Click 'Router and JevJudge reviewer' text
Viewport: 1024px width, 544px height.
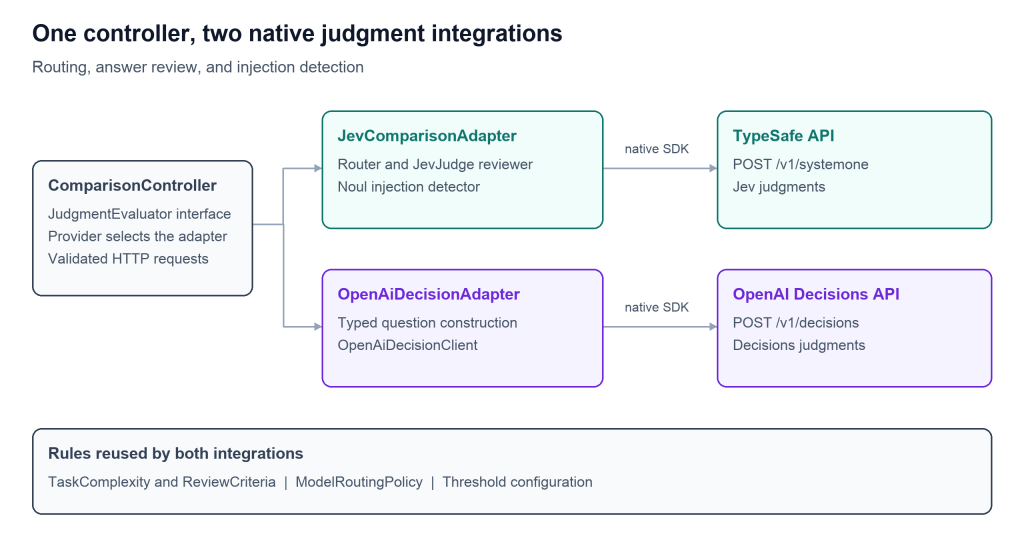click(x=435, y=165)
